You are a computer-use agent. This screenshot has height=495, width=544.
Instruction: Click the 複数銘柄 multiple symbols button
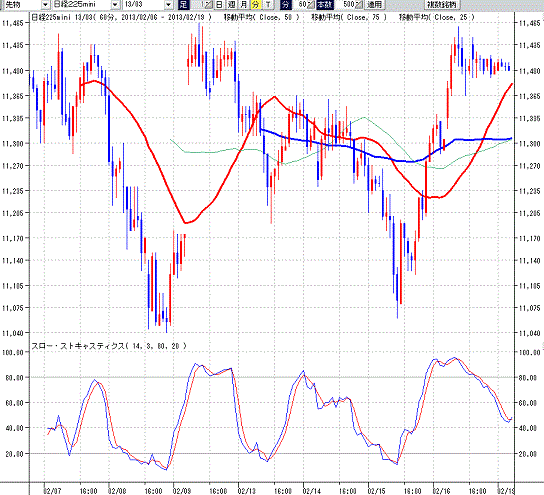tap(442, 5)
